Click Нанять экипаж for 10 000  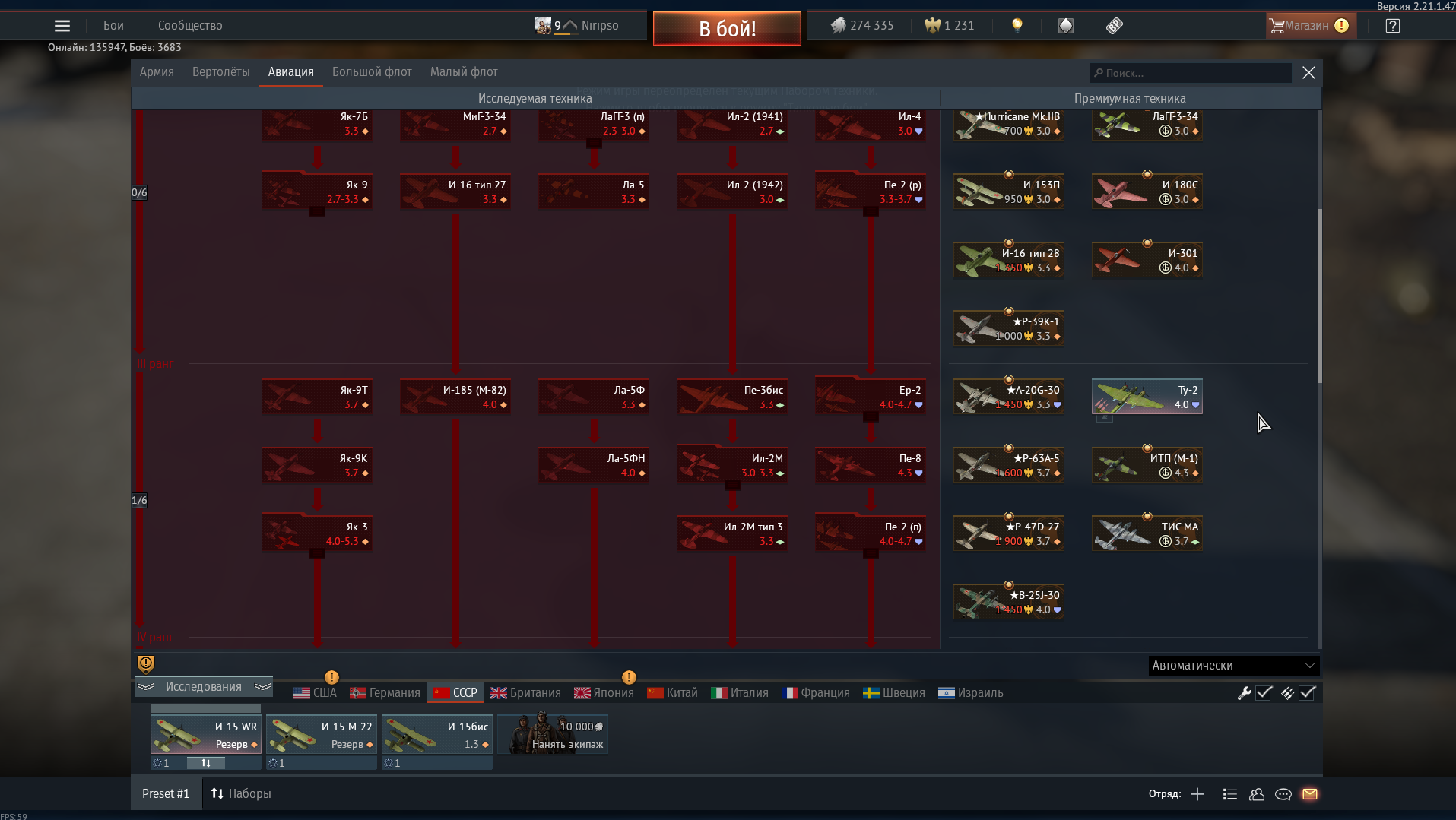[x=553, y=734]
